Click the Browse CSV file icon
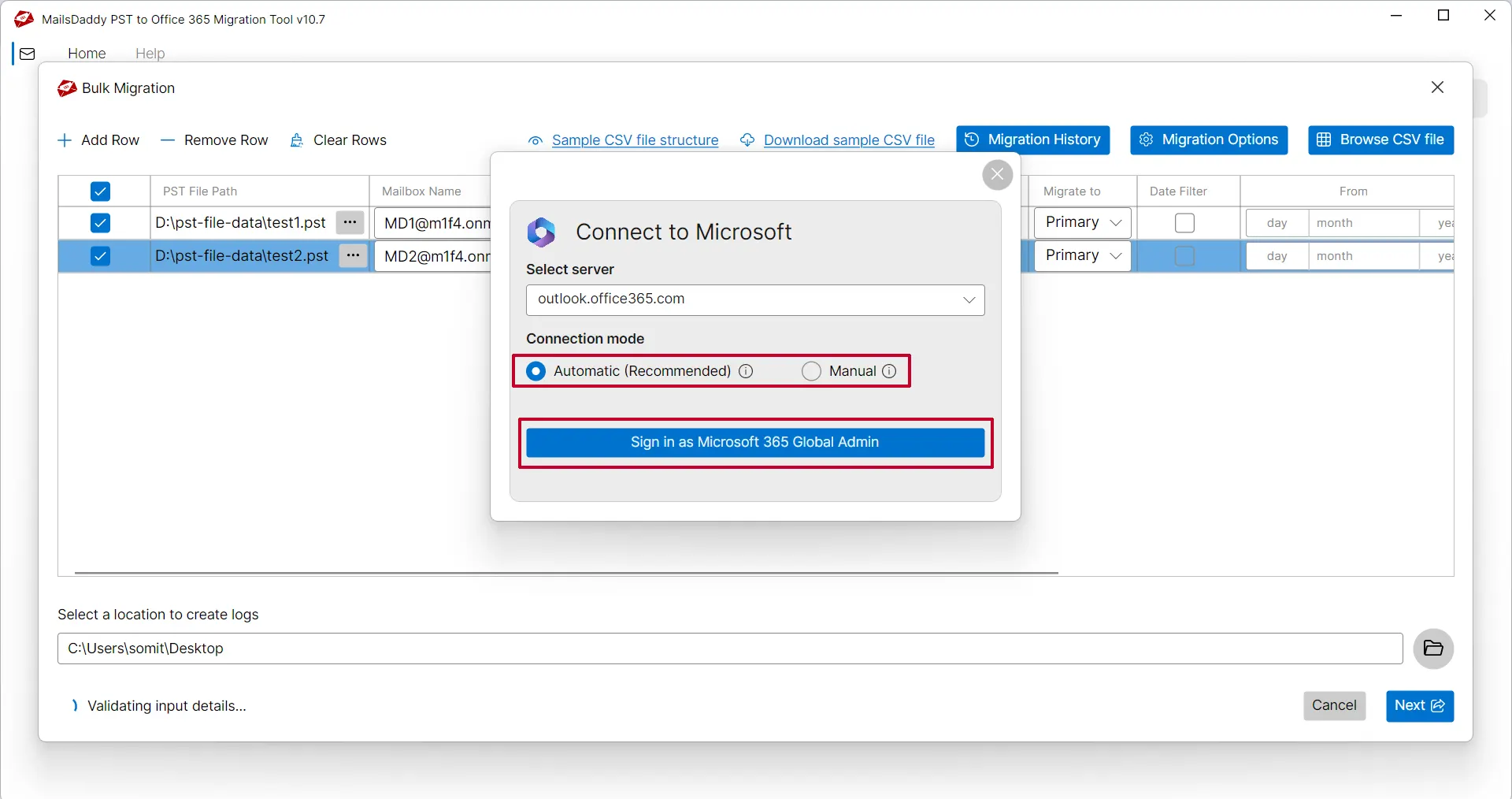 click(x=1324, y=139)
